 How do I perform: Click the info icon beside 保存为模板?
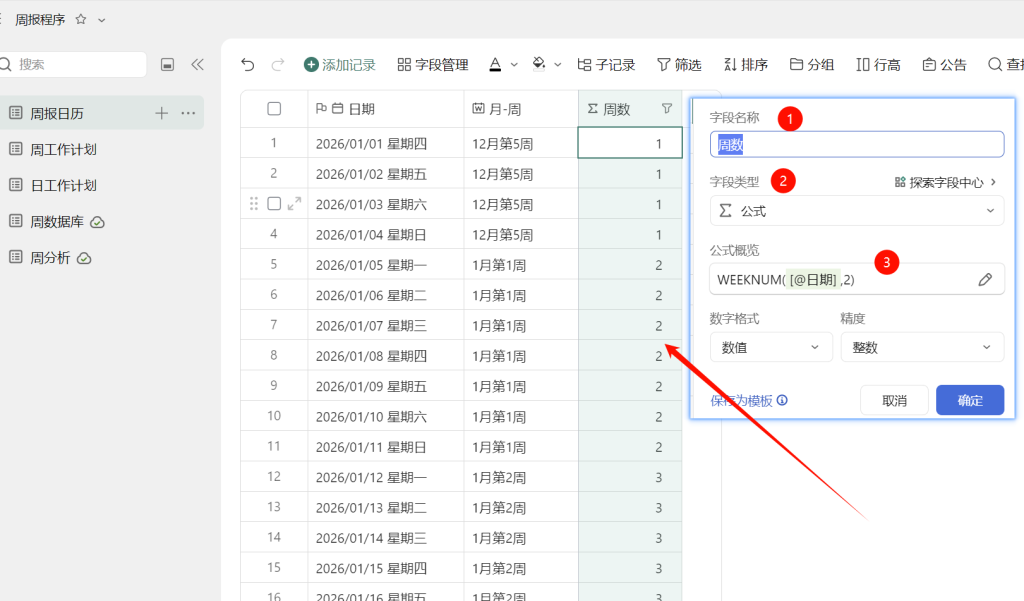(782, 400)
